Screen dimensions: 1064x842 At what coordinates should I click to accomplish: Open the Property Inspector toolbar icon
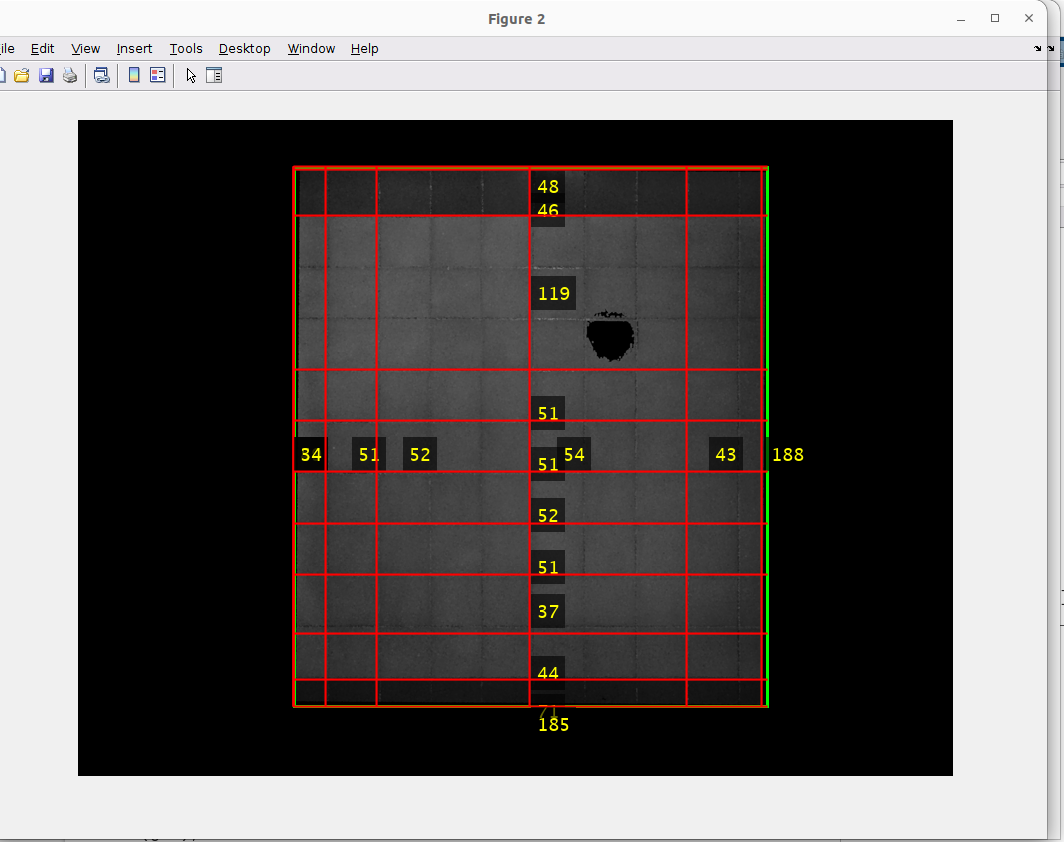[x=214, y=75]
